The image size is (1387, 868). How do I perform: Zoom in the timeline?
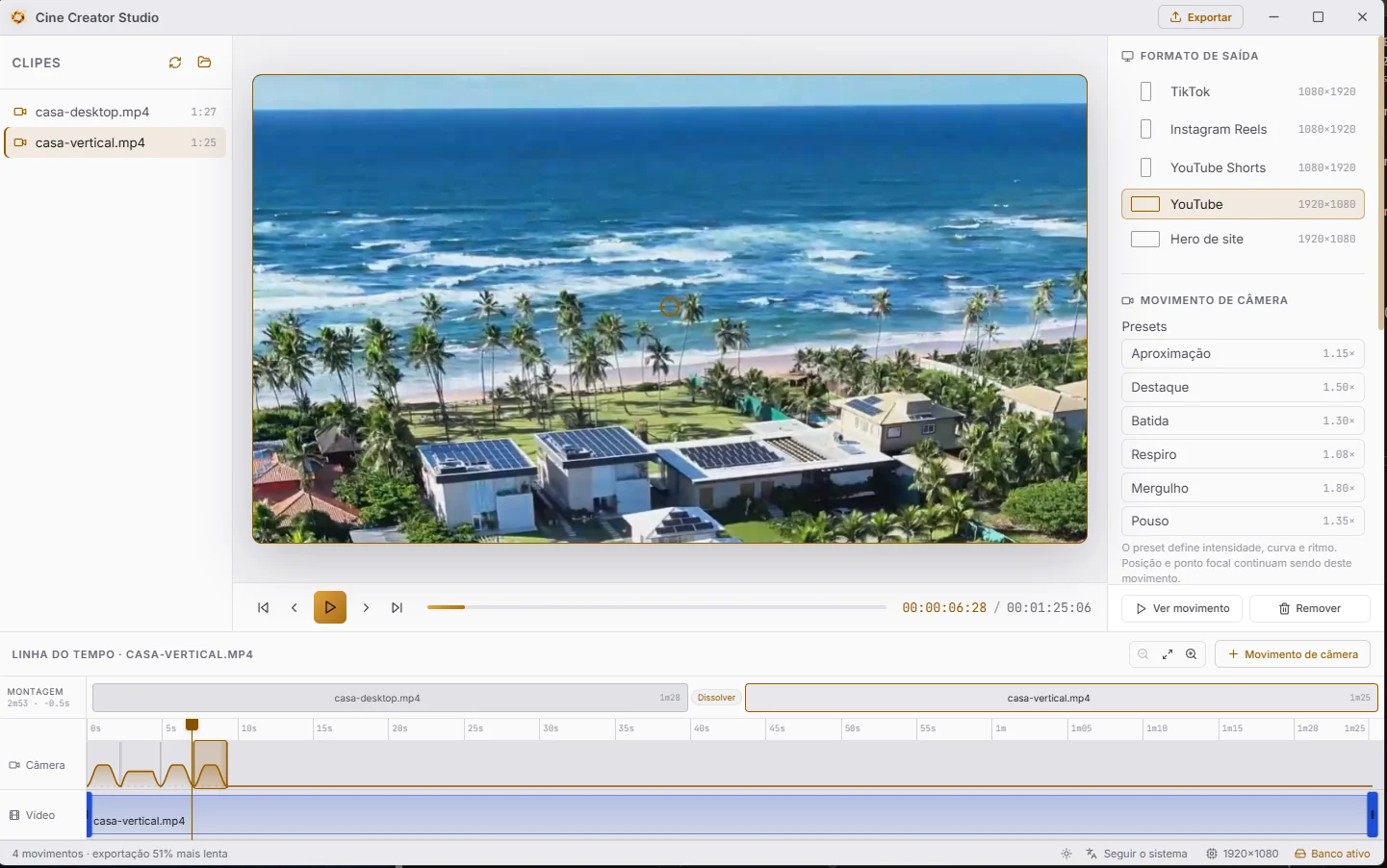[1192, 654]
